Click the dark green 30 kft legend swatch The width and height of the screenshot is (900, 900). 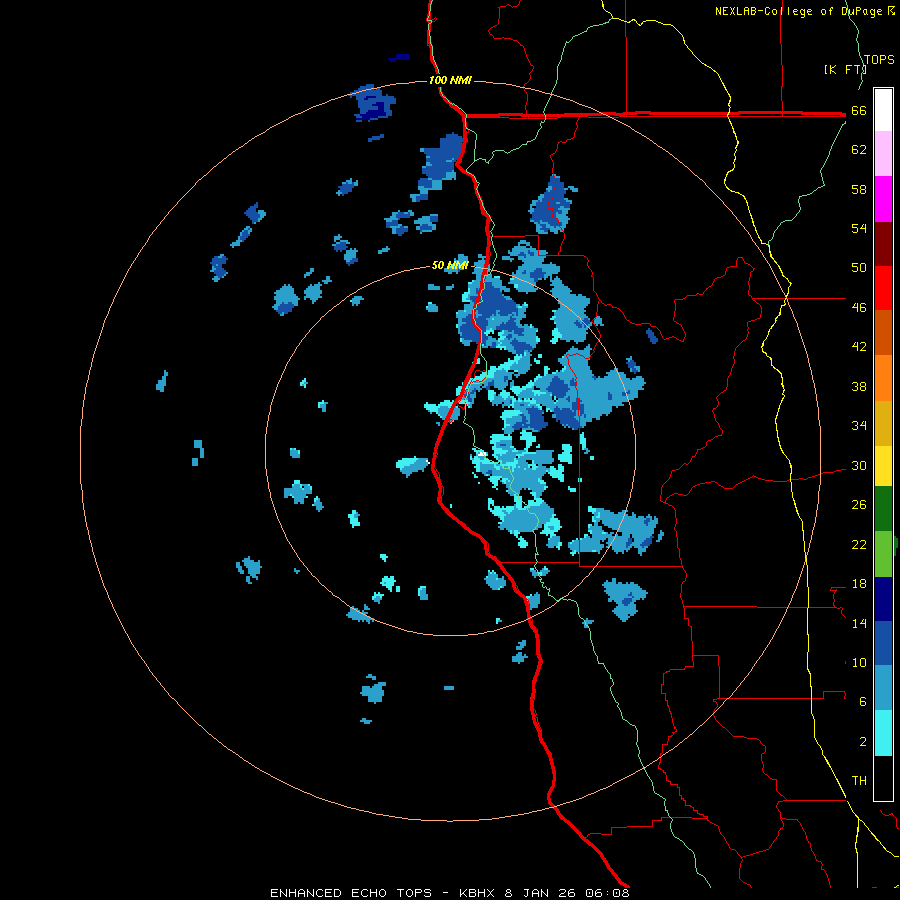[883, 509]
